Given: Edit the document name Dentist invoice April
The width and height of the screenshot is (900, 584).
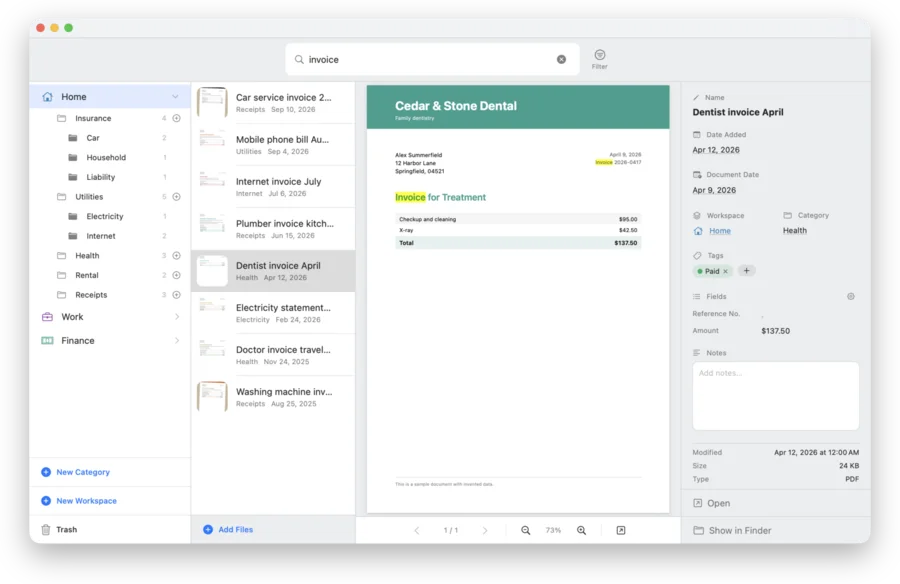Looking at the screenshot, I should pos(738,112).
